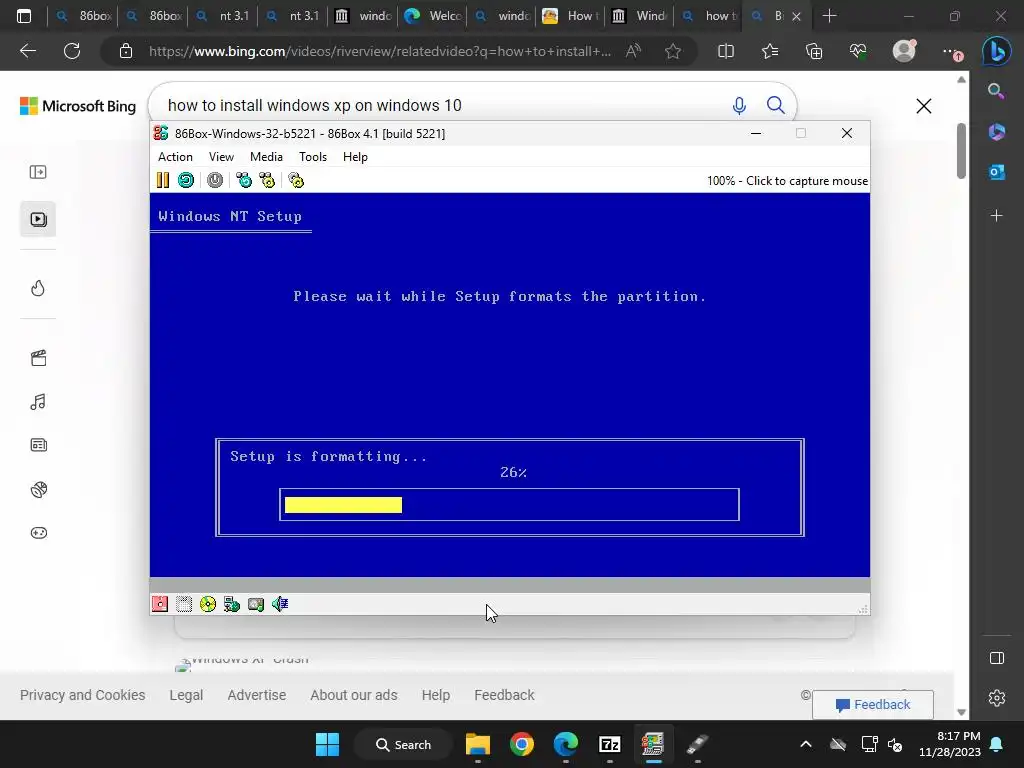Switch to the 'Welco' Edge tab
The width and height of the screenshot is (1024, 768).
(x=432, y=16)
